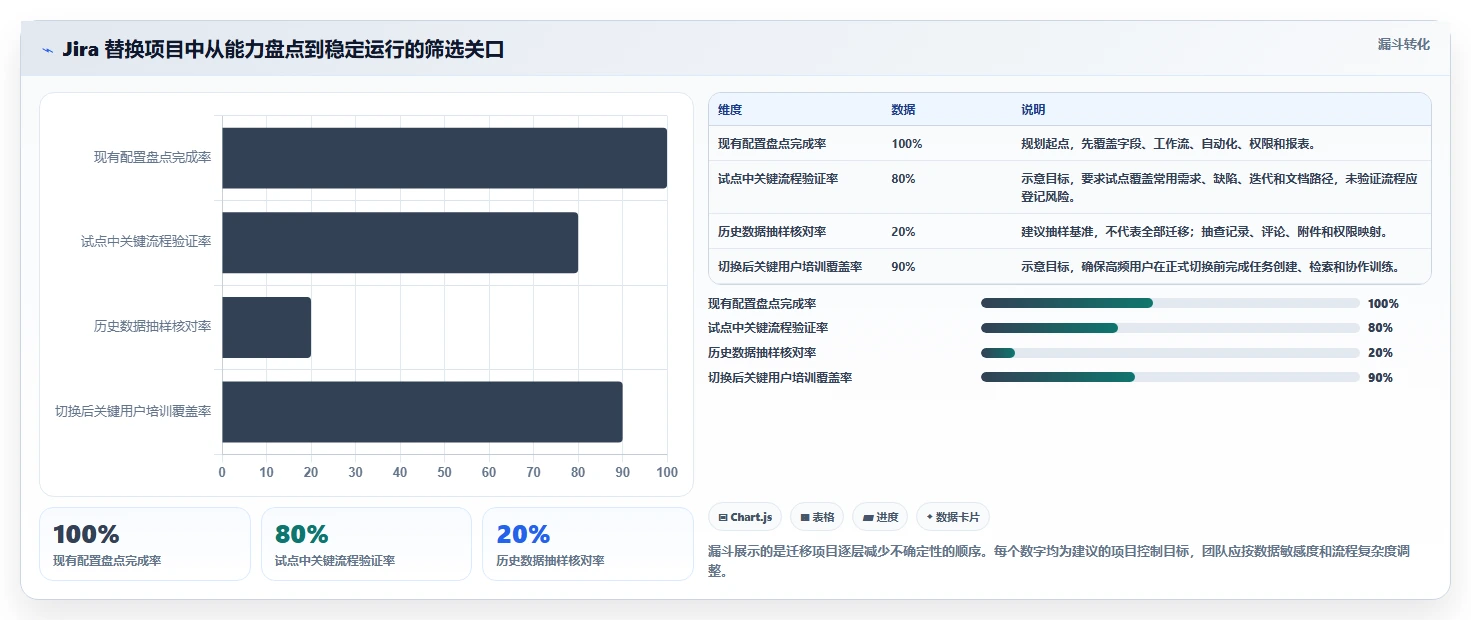Click the table row name 现有配置盘点完成率
The height and width of the screenshot is (620, 1471).
point(772,144)
